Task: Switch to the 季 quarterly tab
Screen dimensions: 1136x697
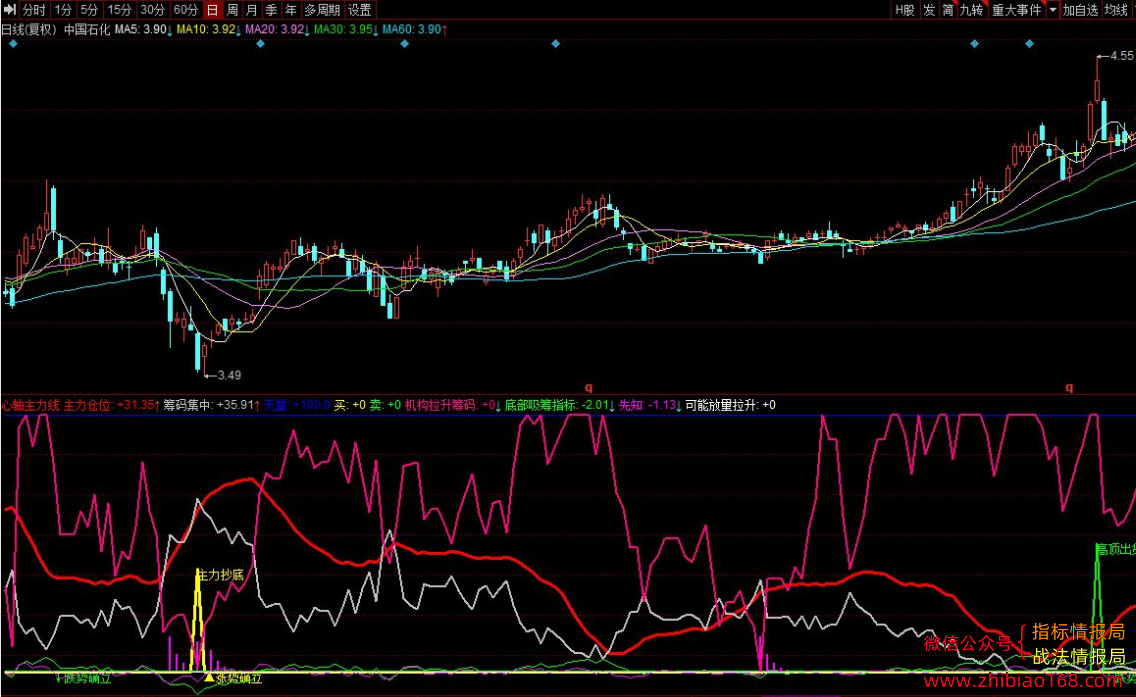Action: [271, 9]
